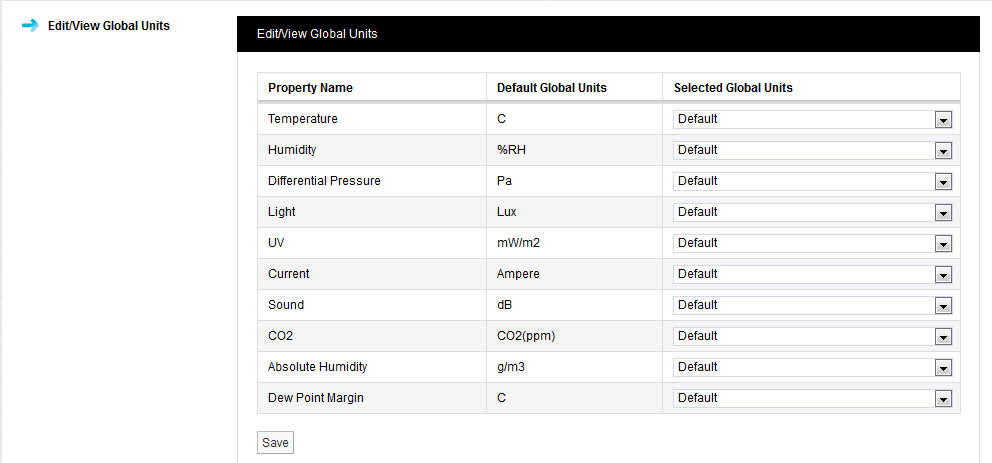Click the Edit/View Global Units black title bar
The width and height of the screenshot is (992, 463).
[x=608, y=34]
